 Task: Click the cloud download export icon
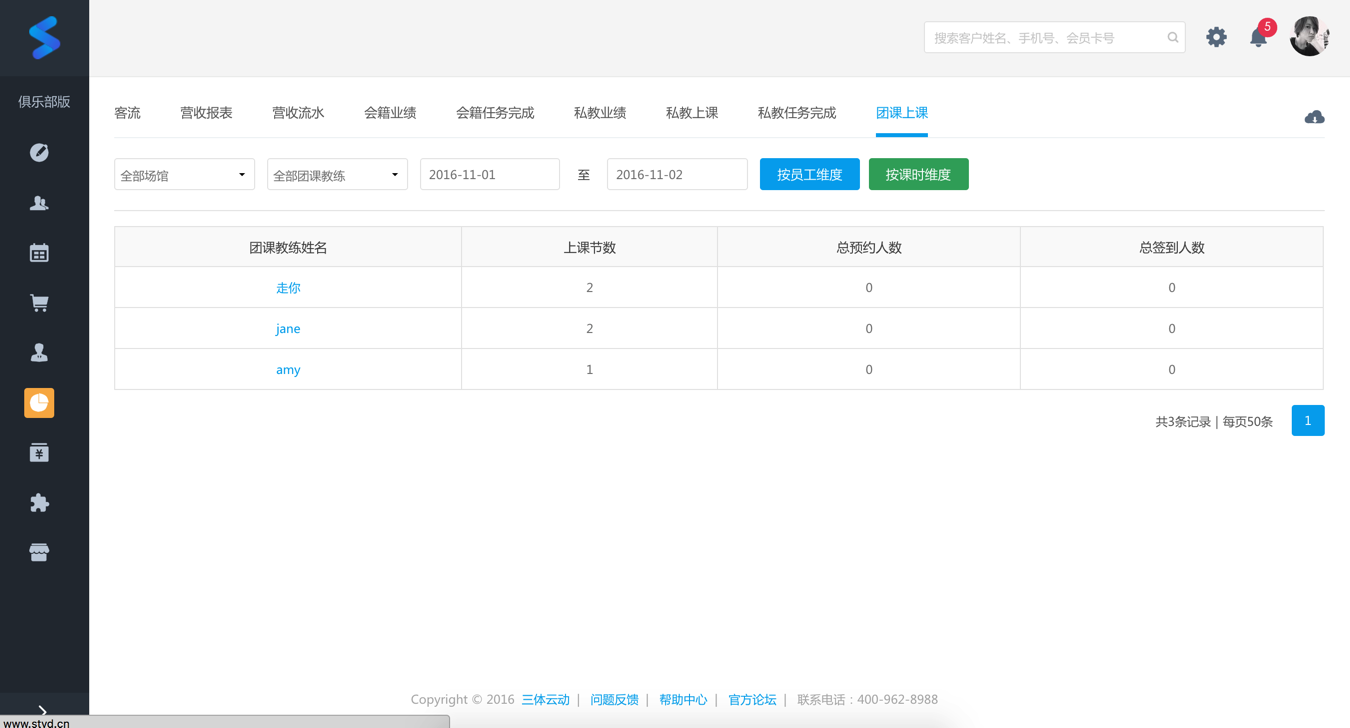coord(1314,117)
